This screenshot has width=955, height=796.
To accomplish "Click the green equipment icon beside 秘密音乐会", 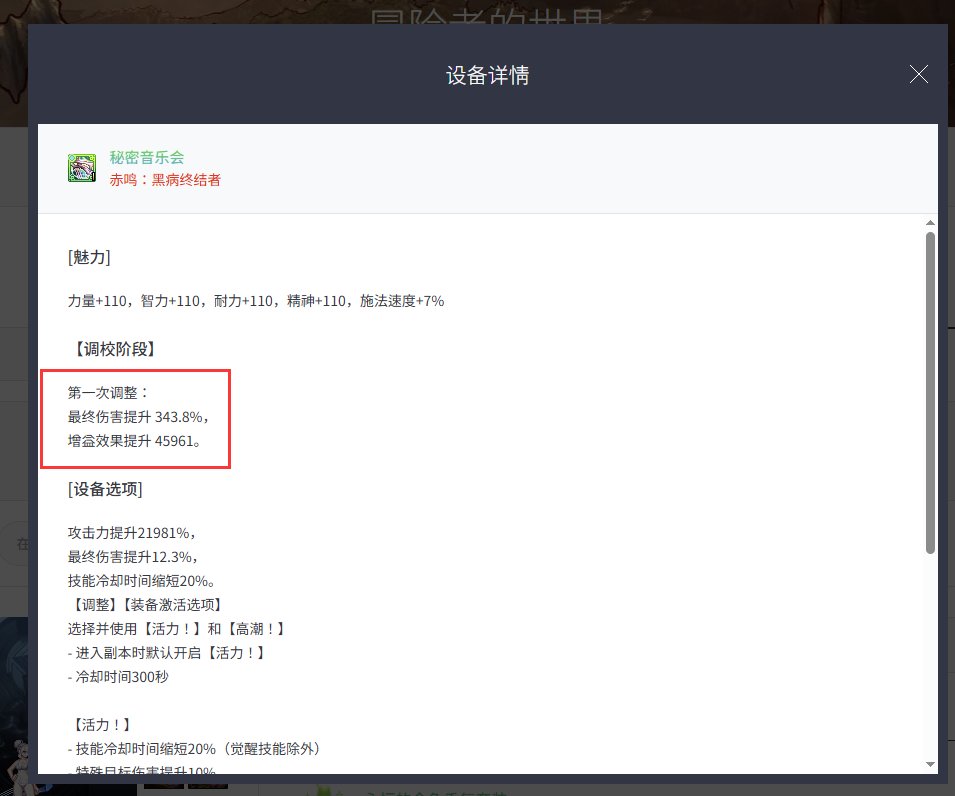I will click(81, 168).
